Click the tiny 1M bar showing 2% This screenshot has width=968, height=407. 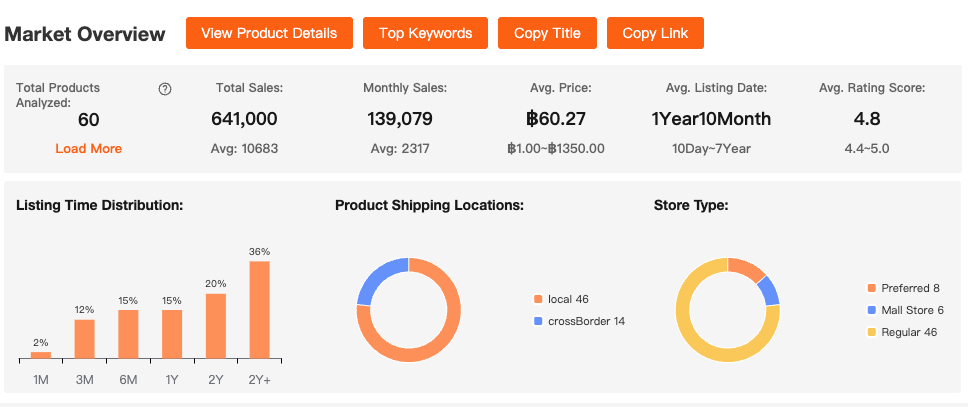click(41, 355)
